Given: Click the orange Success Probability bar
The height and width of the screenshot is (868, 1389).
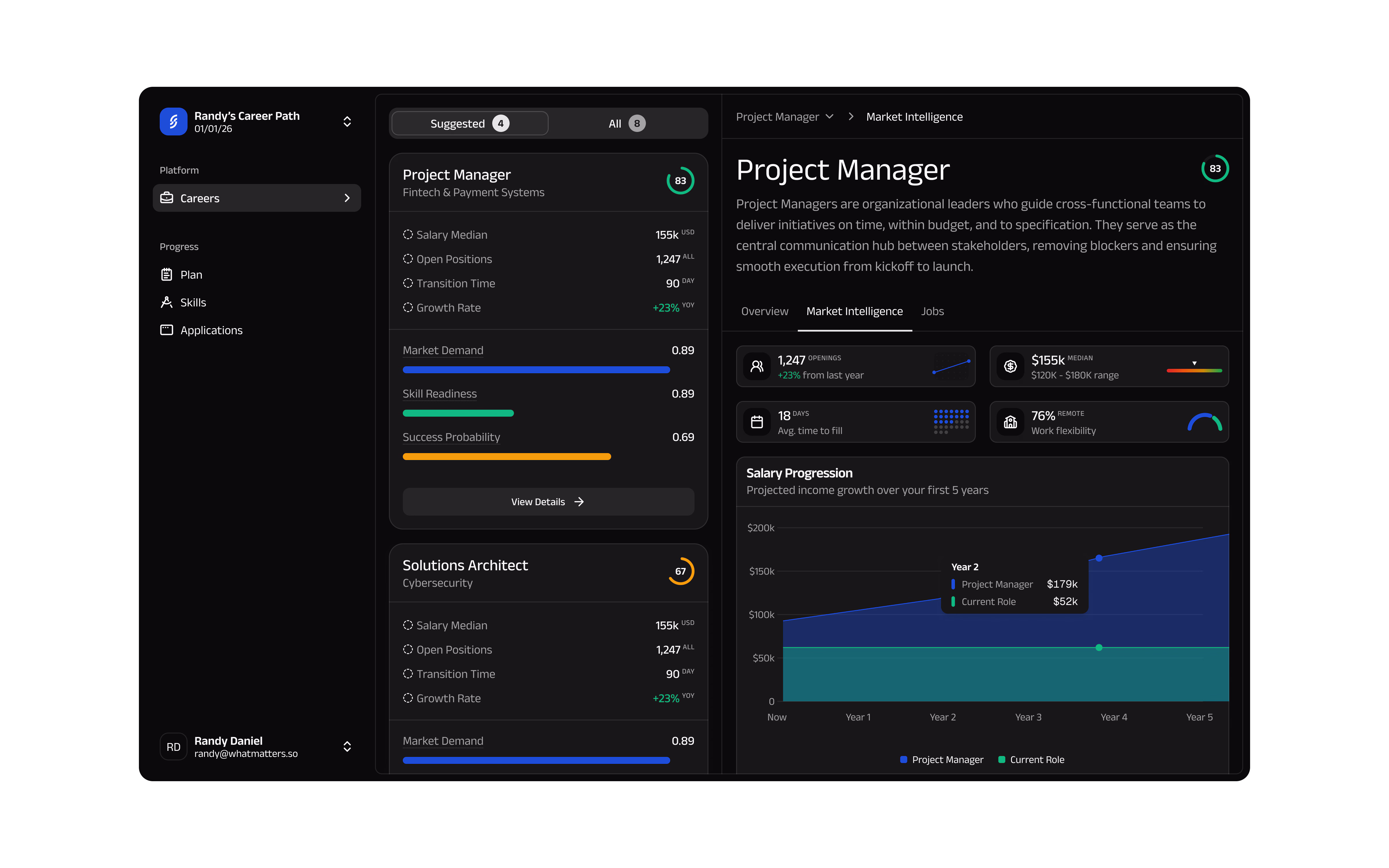Looking at the screenshot, I should [x=507, y=457].
